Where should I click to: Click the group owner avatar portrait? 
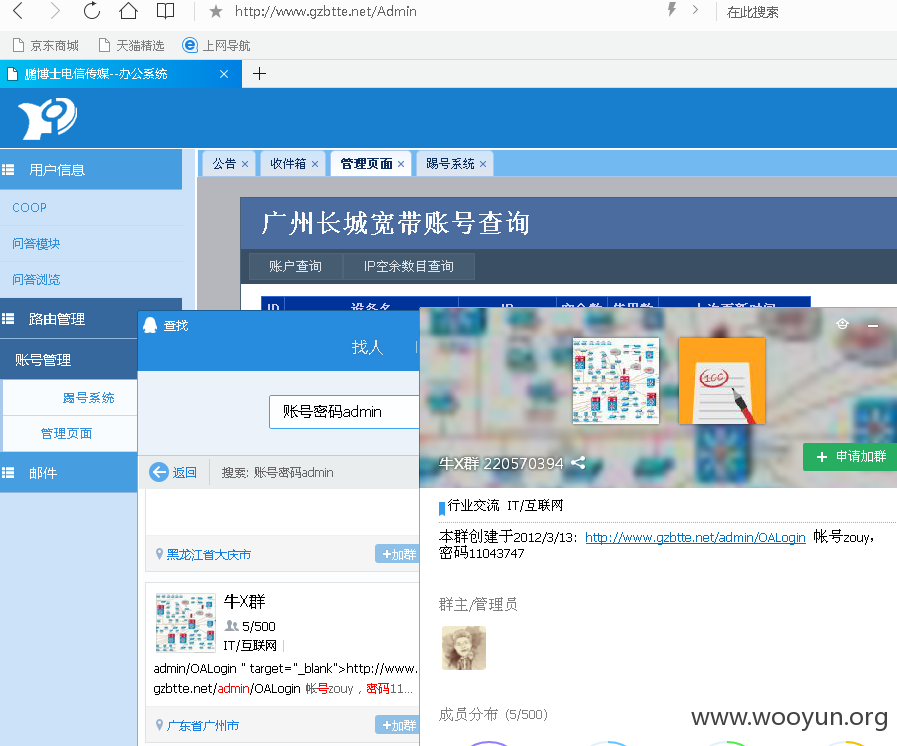point(464,648)
